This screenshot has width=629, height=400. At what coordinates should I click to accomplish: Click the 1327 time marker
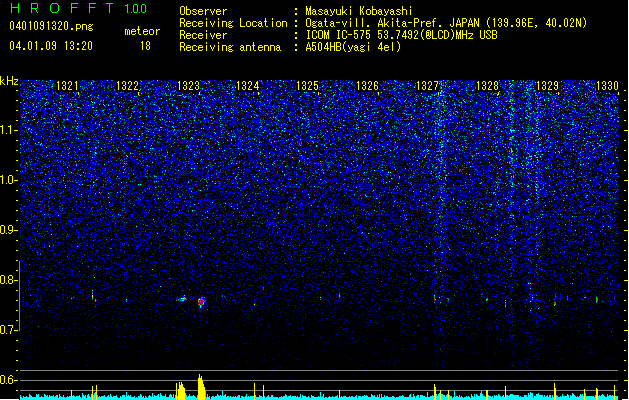pyautogui.click(x=428, y=86)
